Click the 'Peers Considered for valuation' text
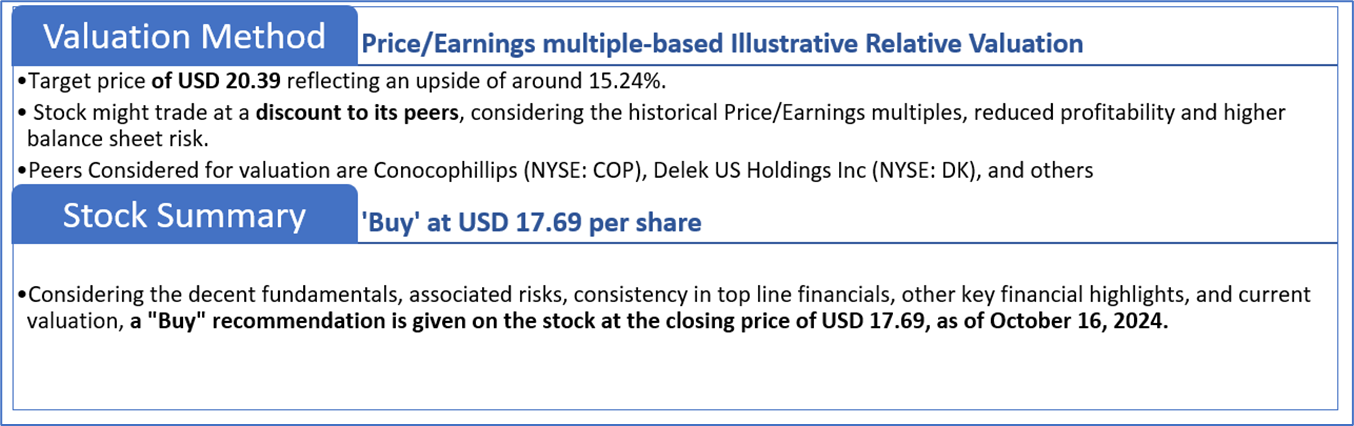1354x426 pixels. pos(149,170)
